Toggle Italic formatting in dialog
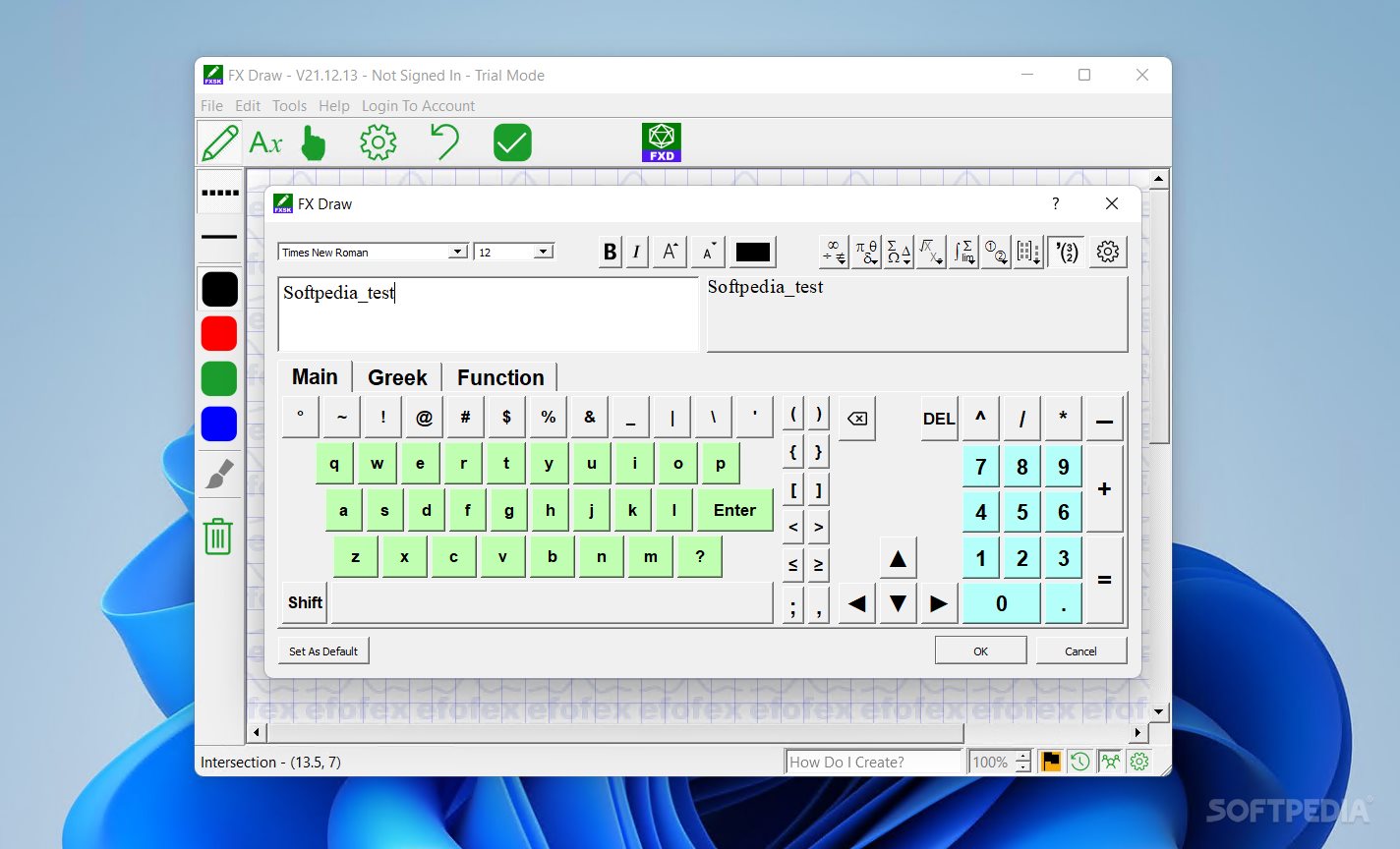This screenshot has height=849, width=1400. (635, 253)
